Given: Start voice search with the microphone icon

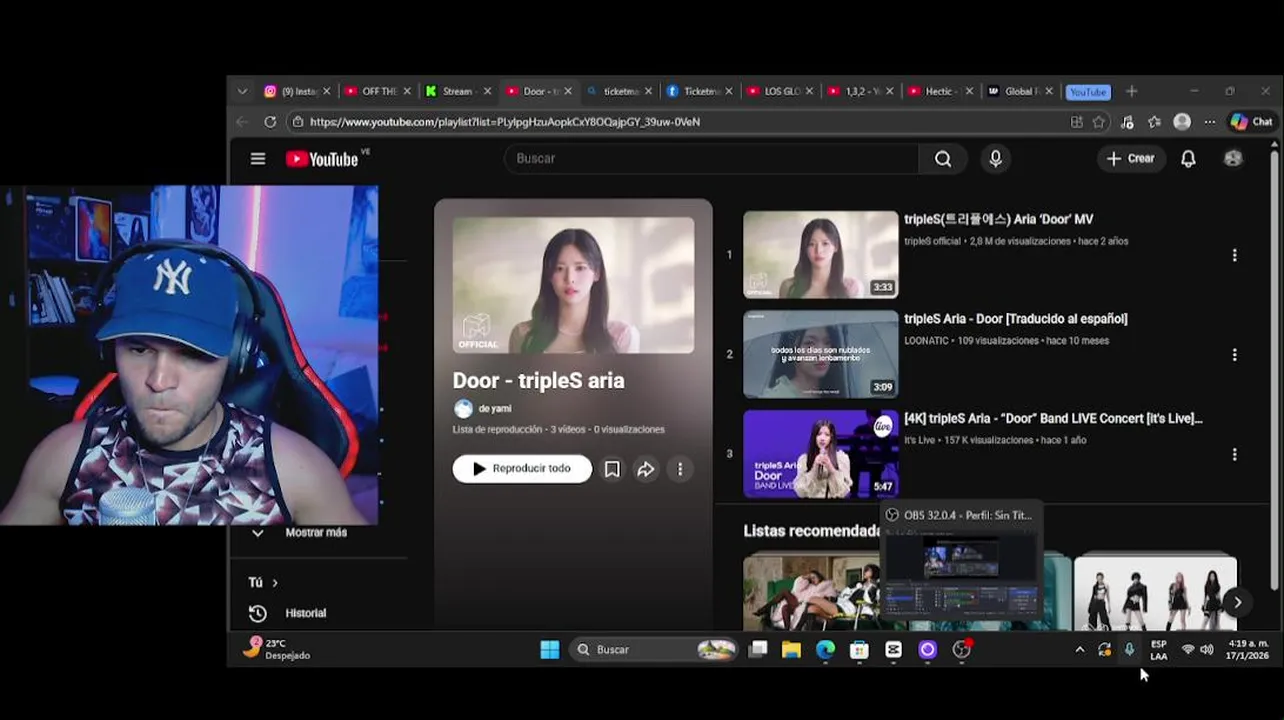Looking at the screenshot, I should [995, 159].
